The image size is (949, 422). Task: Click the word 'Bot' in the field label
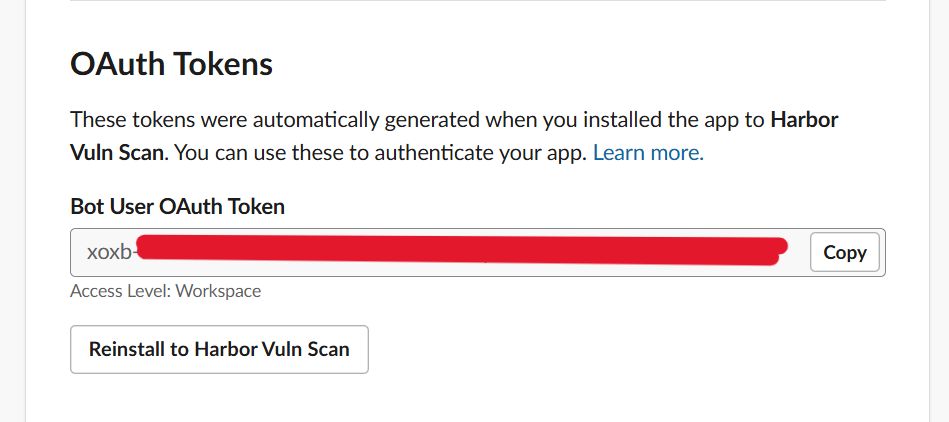(86, 206)
